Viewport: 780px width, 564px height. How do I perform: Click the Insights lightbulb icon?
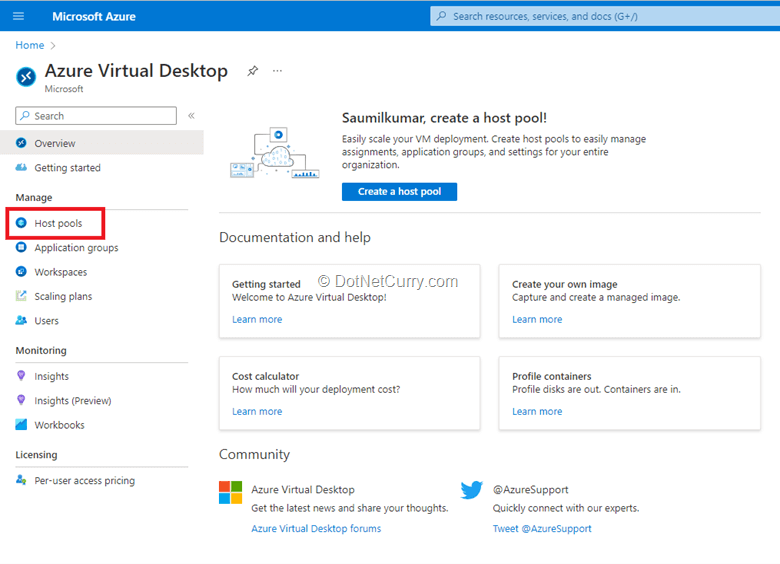click(x=21, y=376)
